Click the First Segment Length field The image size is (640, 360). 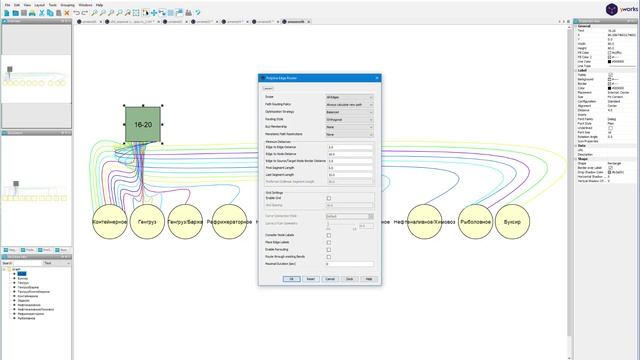(x=350, y=168)
